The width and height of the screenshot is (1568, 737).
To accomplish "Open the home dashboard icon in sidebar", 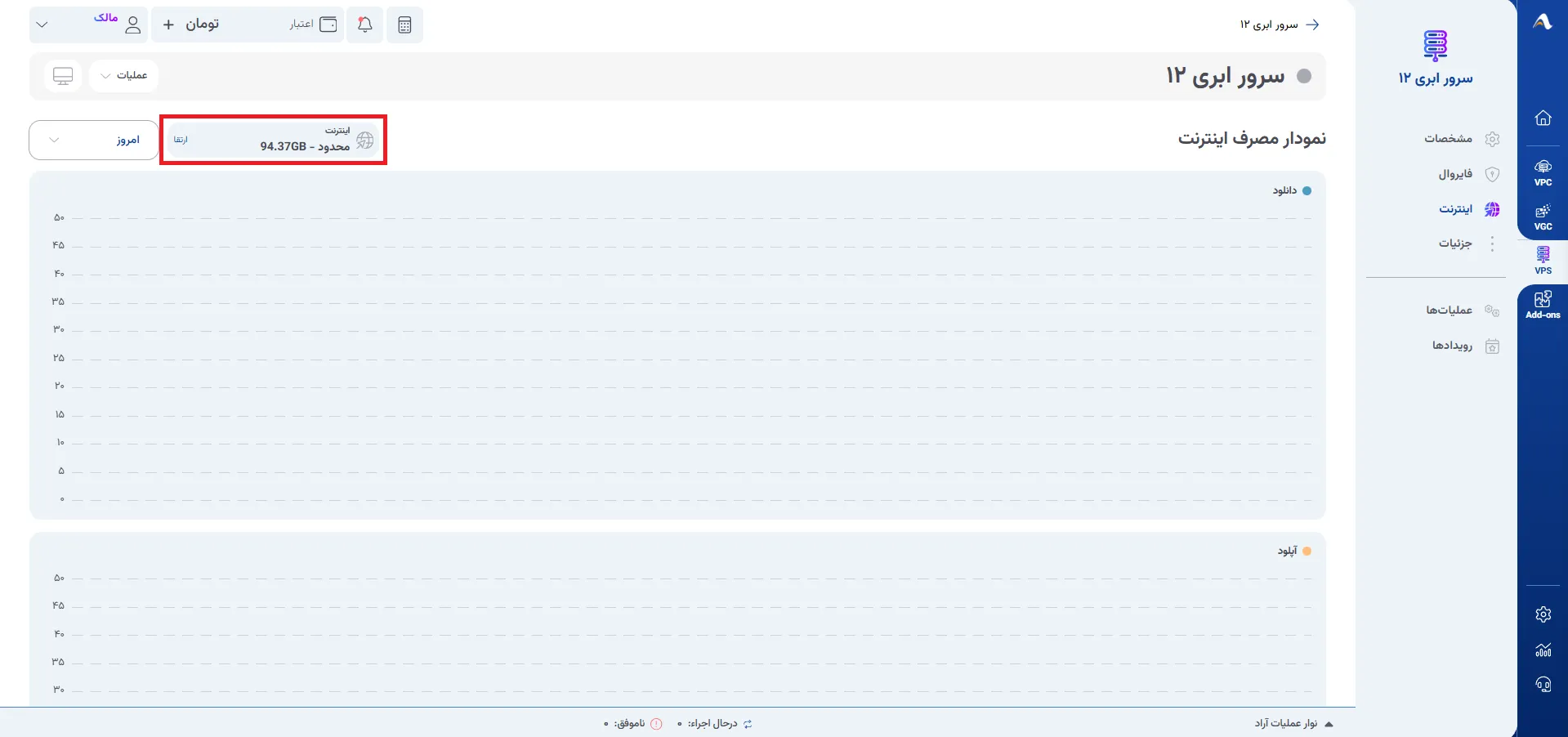I will click(1543, 118).
